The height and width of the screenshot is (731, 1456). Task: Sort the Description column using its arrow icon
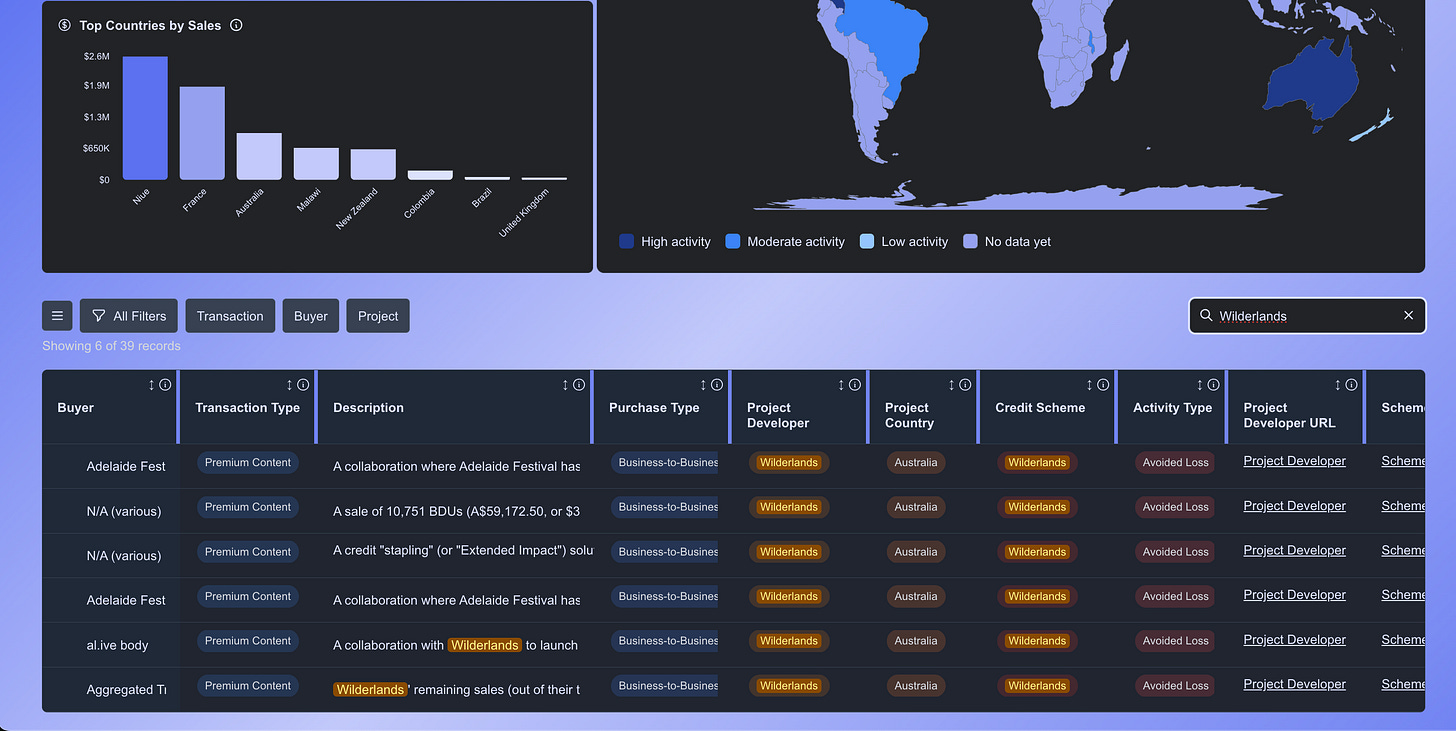click(x=566, y=385)
